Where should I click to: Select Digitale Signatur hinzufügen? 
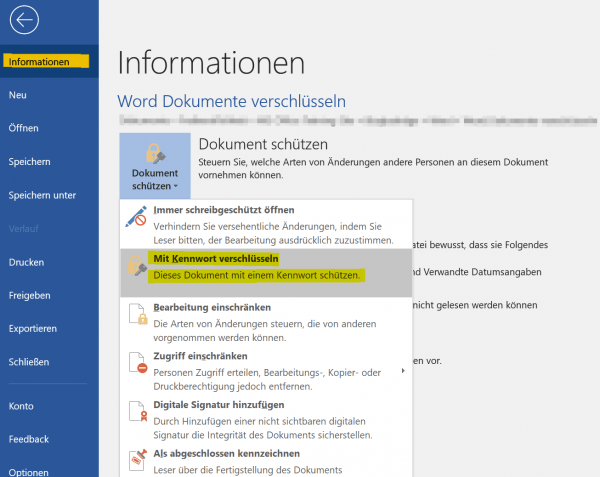point(266,419)
